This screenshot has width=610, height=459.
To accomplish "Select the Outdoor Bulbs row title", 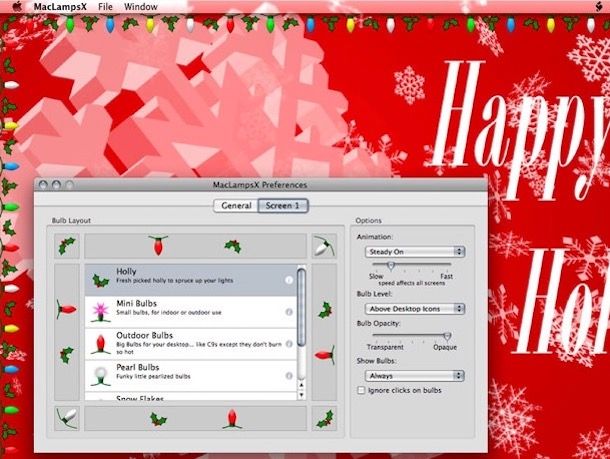I will pos(144,335).
